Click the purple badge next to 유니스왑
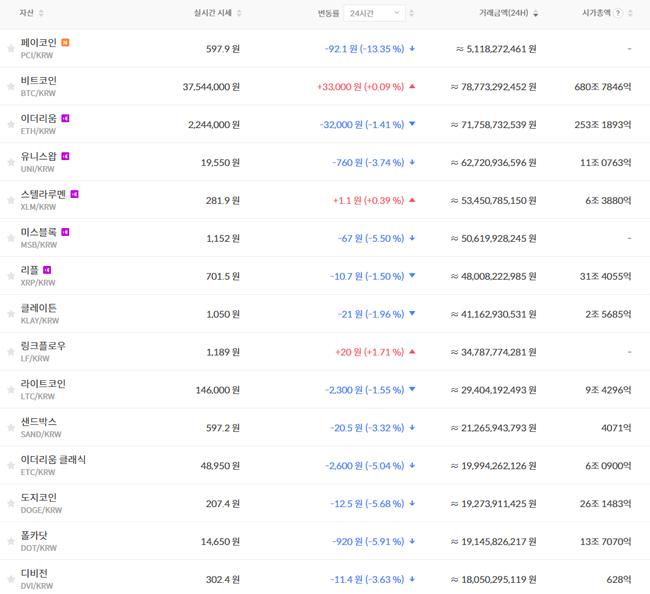Screen dimensions: 650x594 (x=65, y=156)
